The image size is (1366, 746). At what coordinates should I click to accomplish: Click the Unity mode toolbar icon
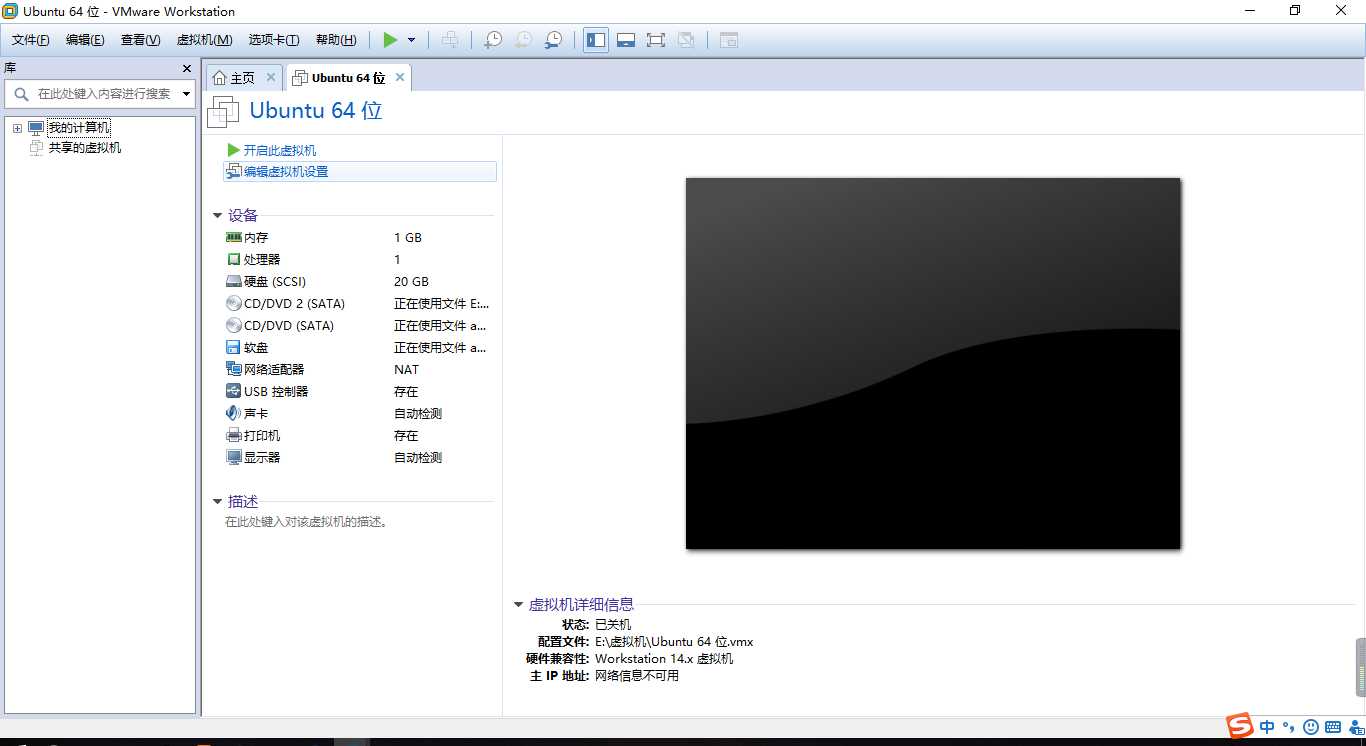[686, 40]
